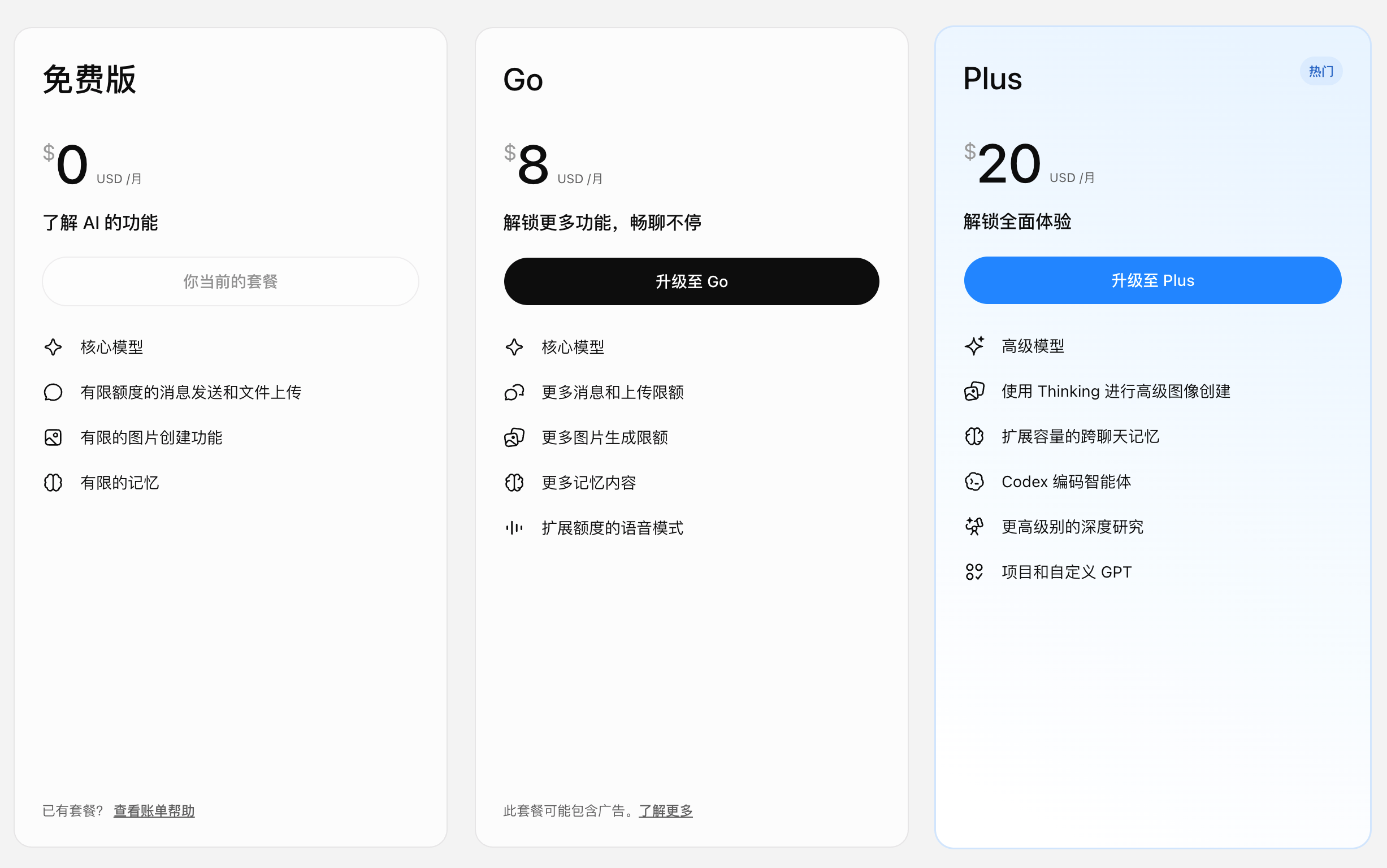Image resolution: width=1387 pixels, height=868 pixels.
Task: Click the Codex 编码智能体 feature text
Action: [1066, 481]
